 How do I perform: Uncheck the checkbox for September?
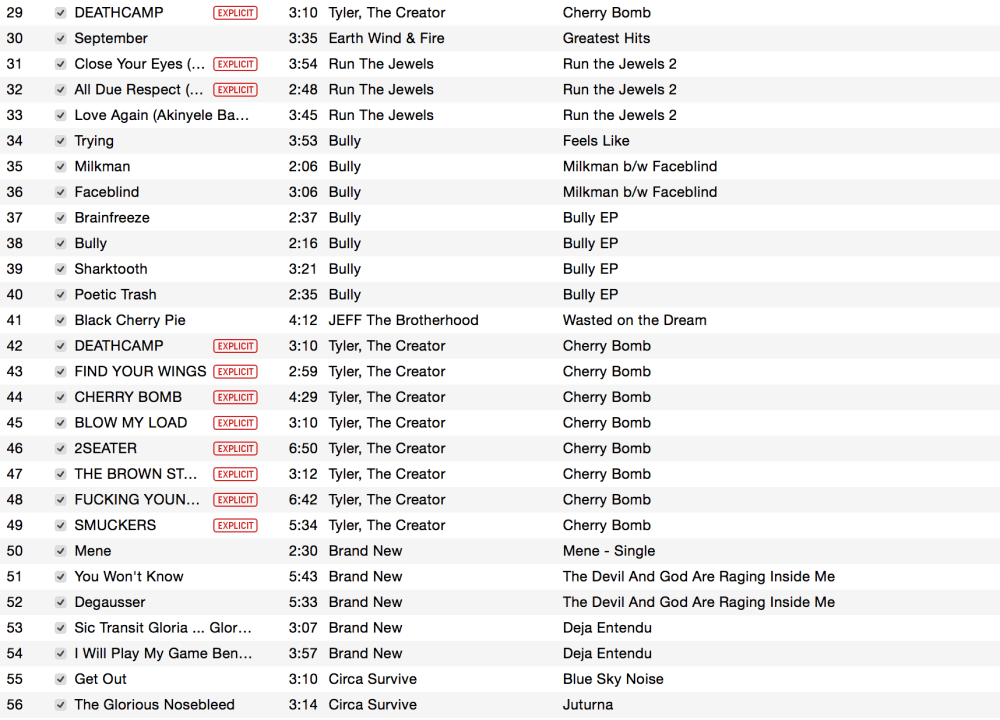(x=61, y=39)
